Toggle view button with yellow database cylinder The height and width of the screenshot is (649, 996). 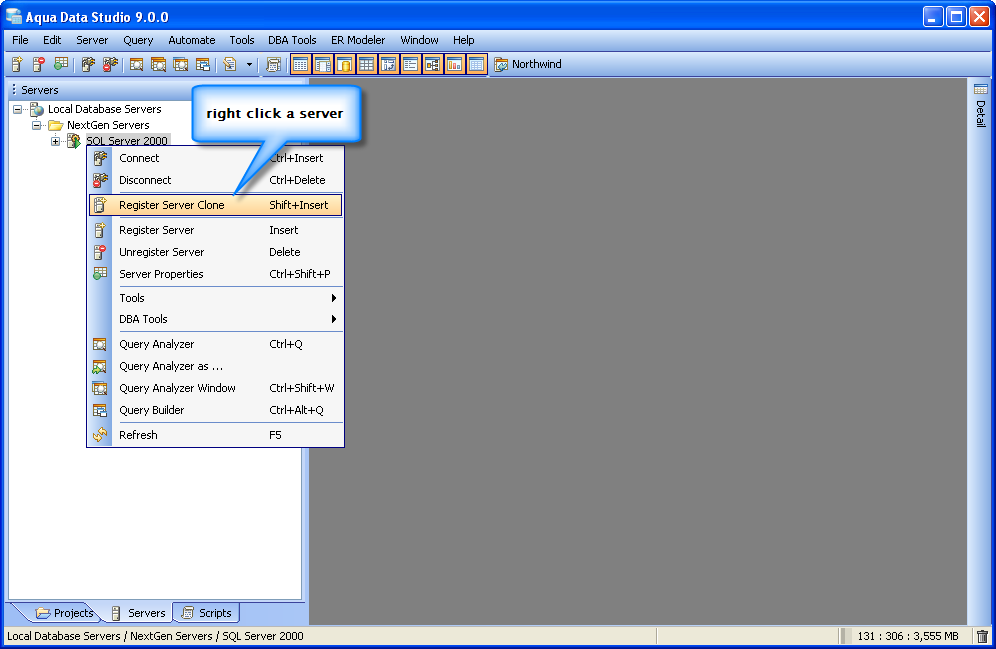[x=345, y=64]
